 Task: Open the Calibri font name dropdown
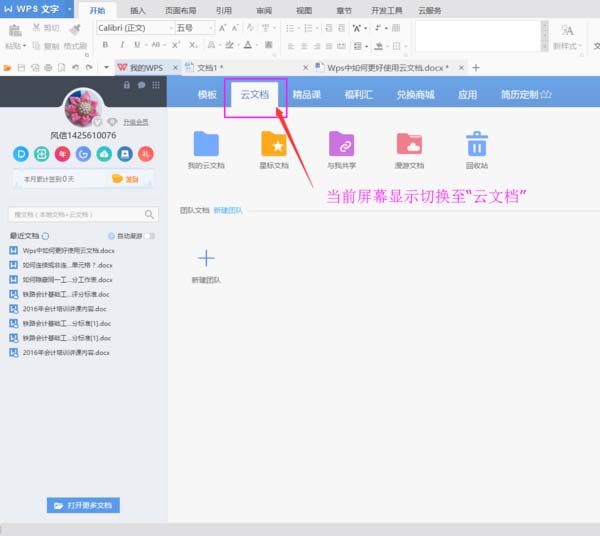[171, 28]
